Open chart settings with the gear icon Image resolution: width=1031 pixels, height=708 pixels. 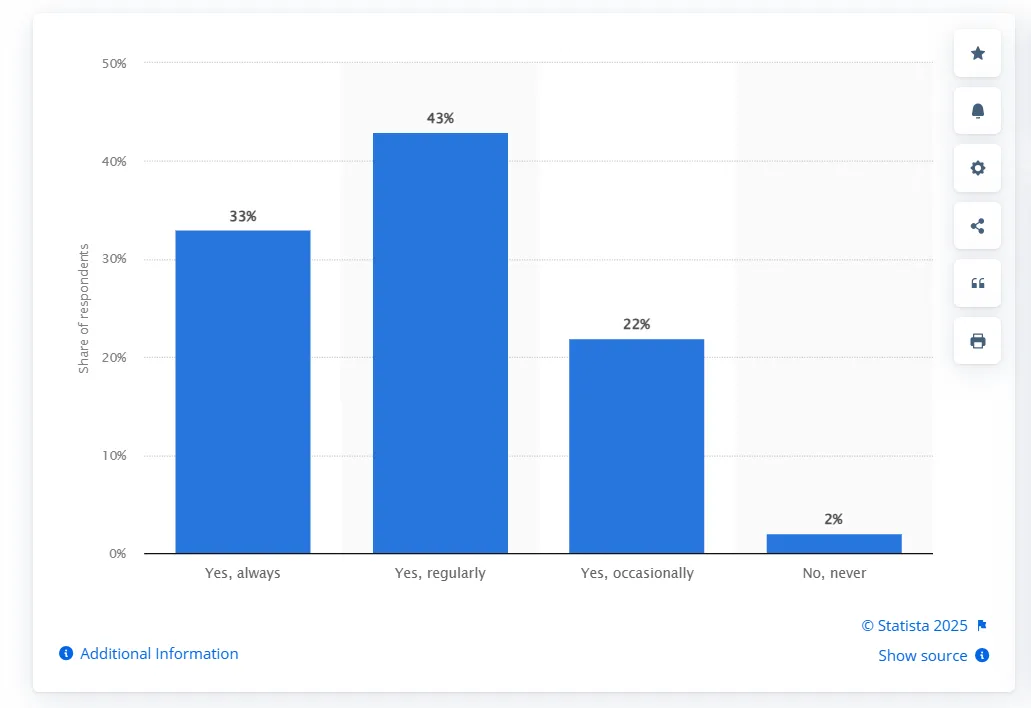(977, 168)
